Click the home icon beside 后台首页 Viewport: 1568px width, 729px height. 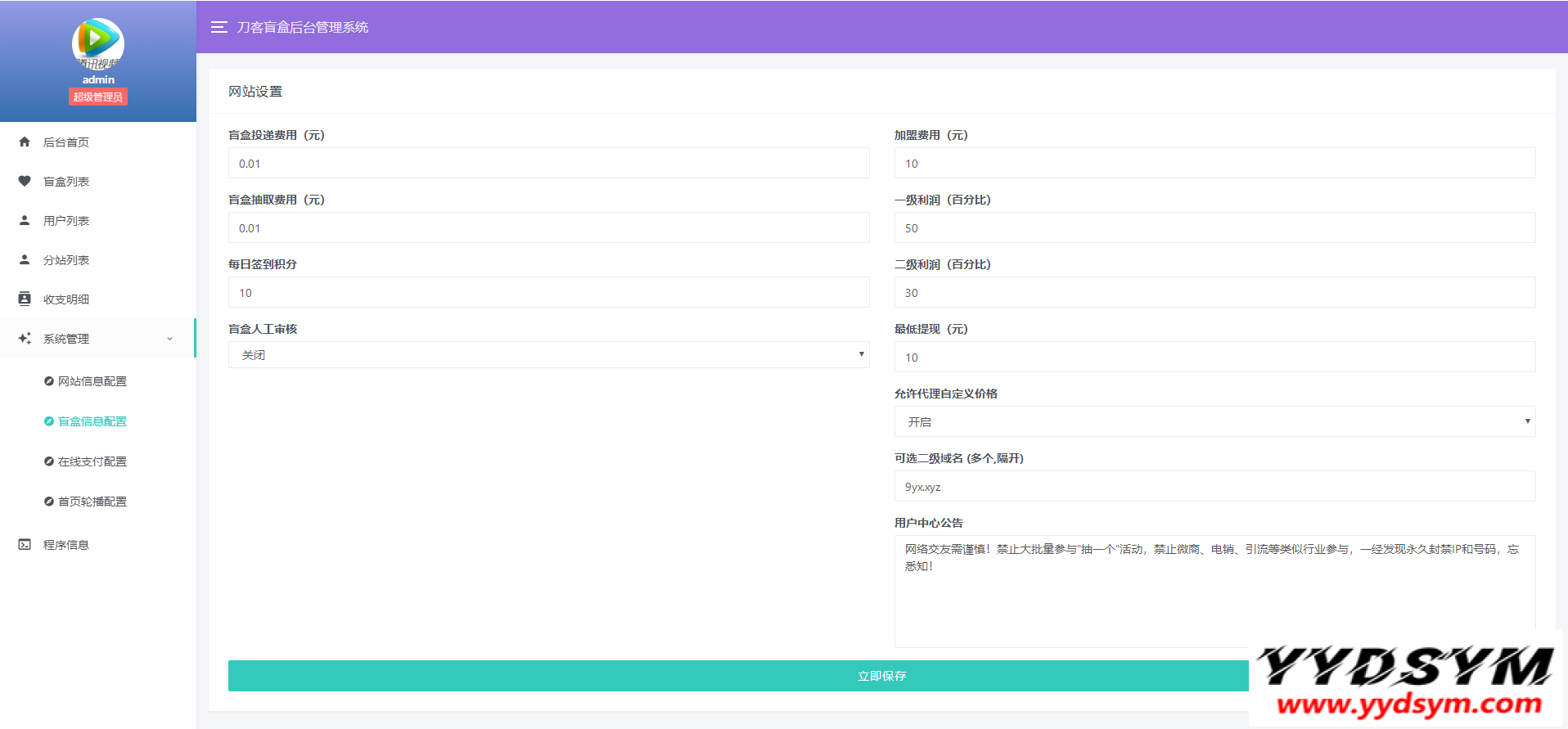point(25,142)
